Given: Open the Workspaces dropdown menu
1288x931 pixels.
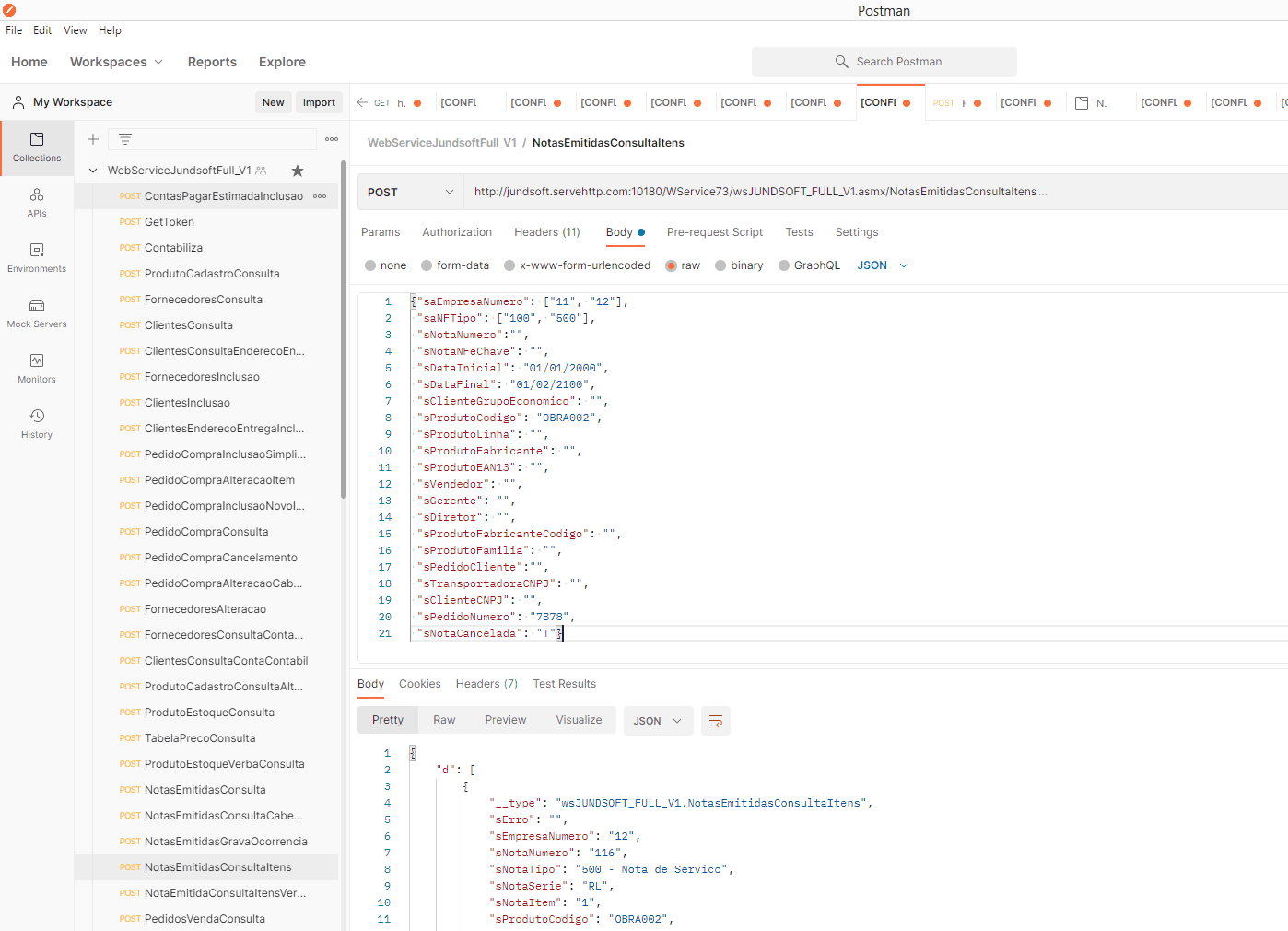Looking at the screenshot, I should 116,62.
